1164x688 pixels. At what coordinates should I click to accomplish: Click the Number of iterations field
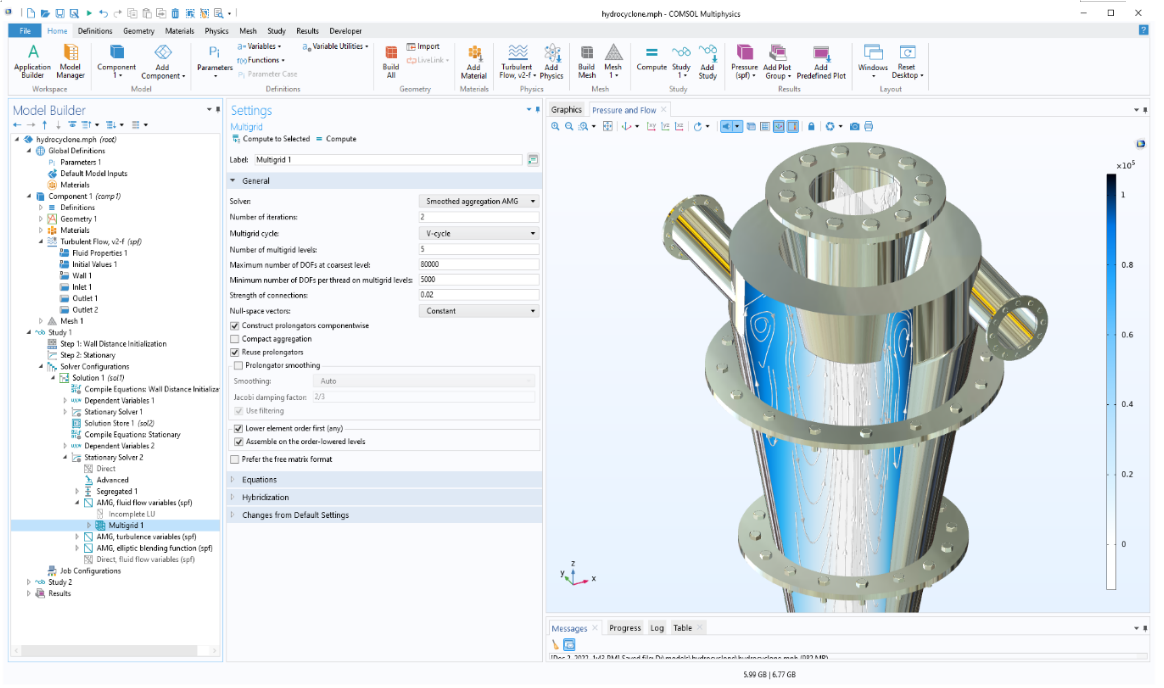(x=479, y=217)
